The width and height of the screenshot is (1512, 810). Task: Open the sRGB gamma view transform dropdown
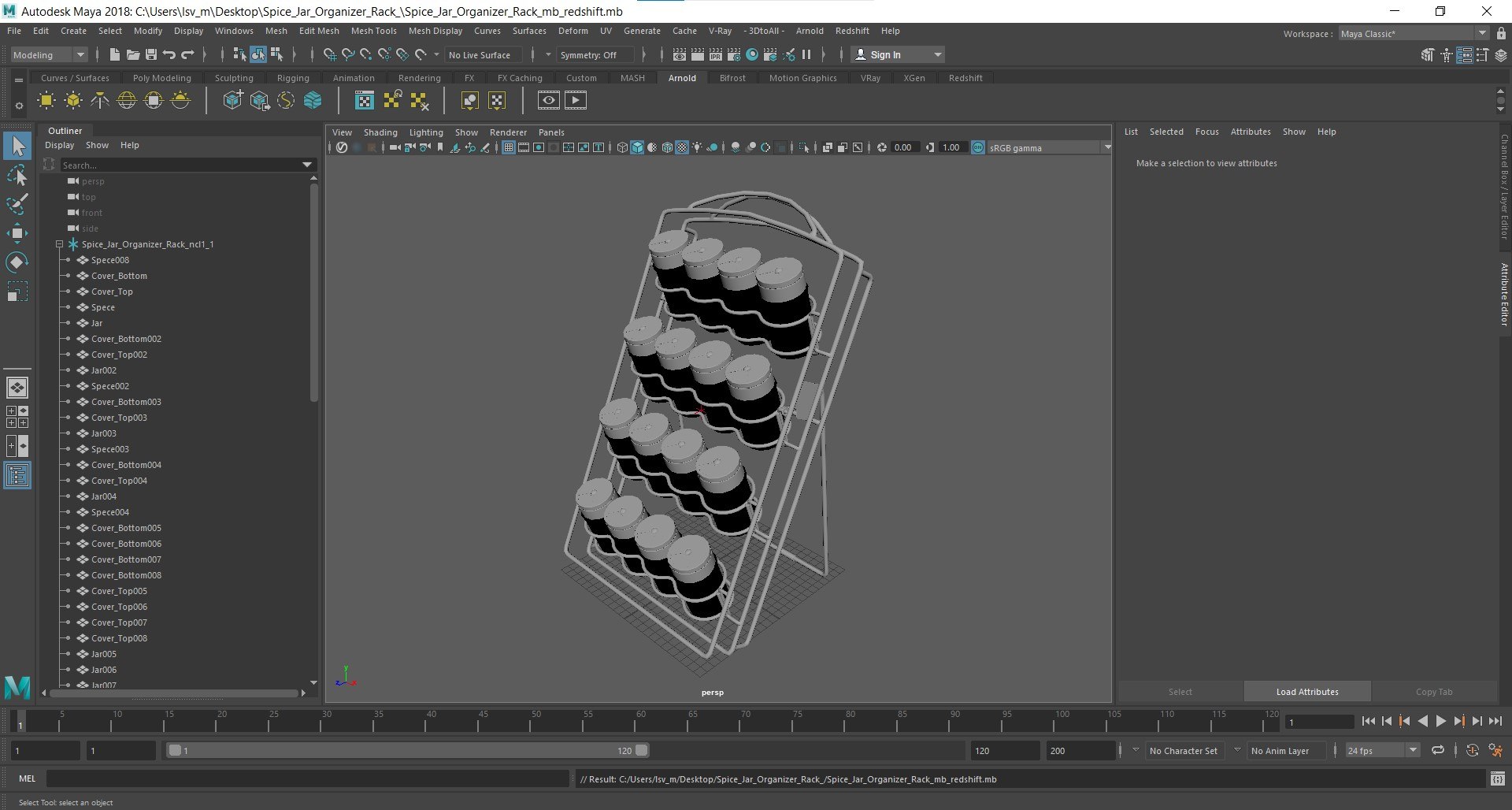pyautogui.click(x=1050, y=148)
